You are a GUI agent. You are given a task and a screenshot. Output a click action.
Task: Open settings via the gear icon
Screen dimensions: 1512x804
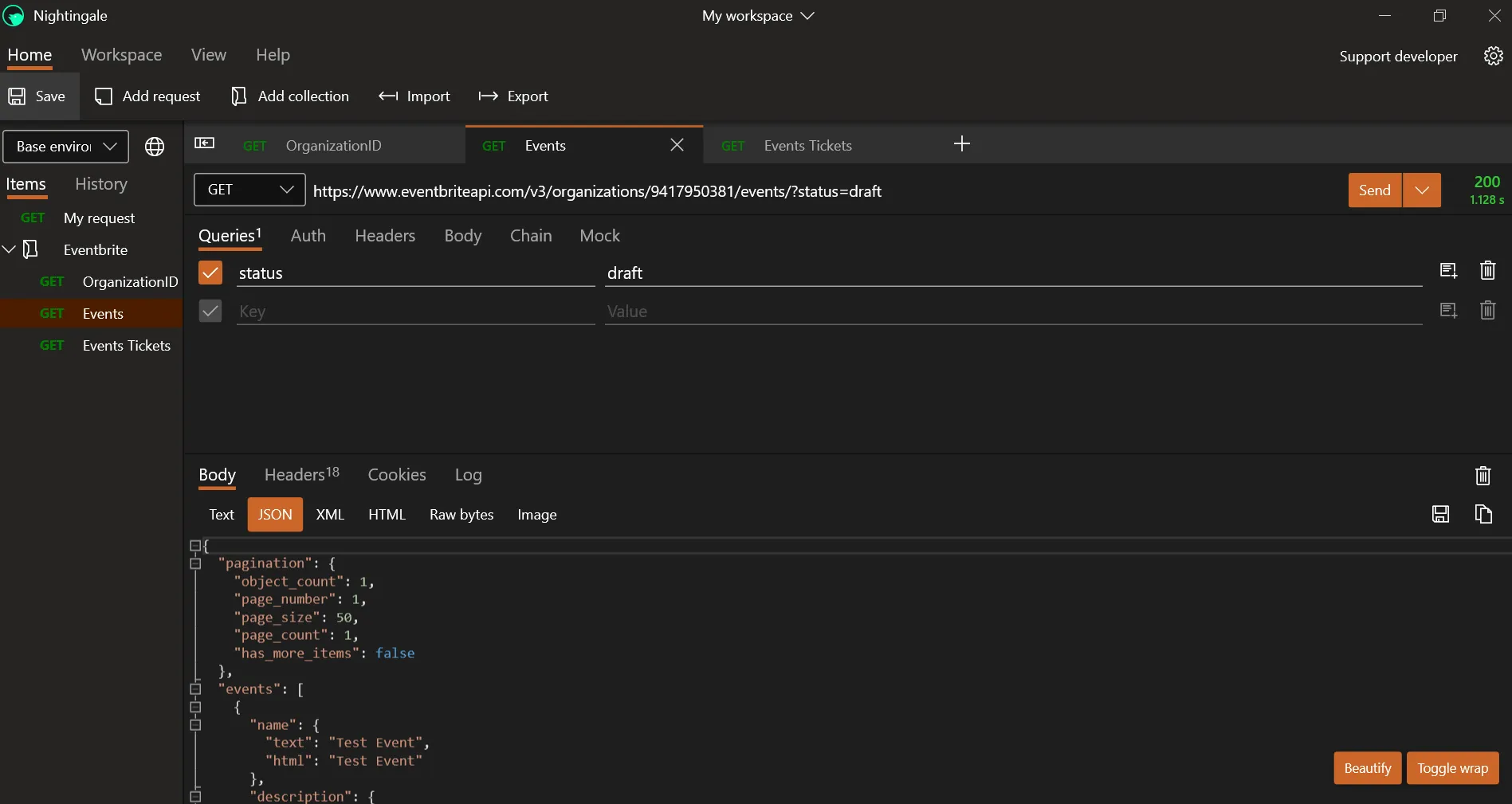[1493, 56]
